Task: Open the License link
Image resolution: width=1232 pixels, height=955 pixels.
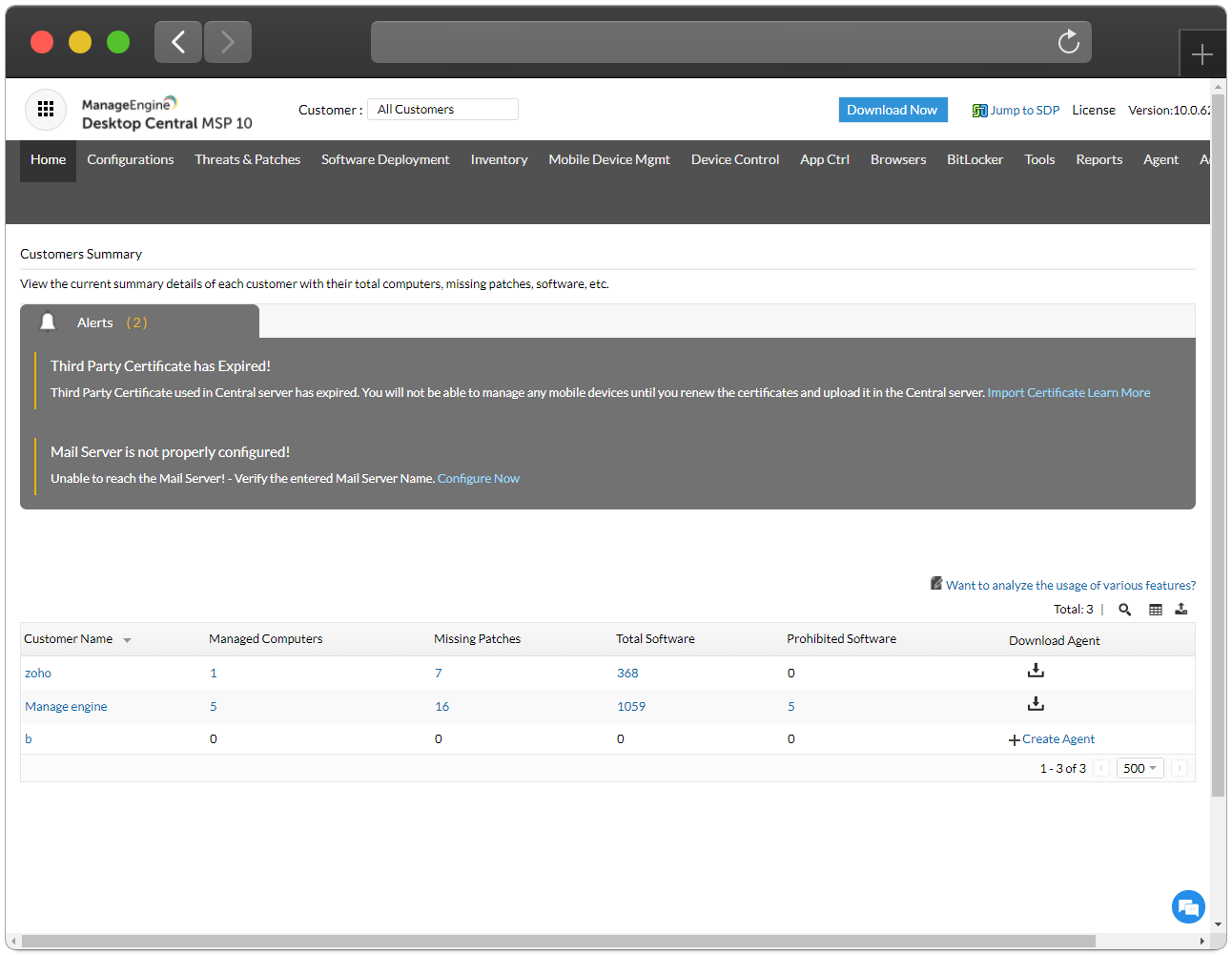Action: coord(1094,111)
